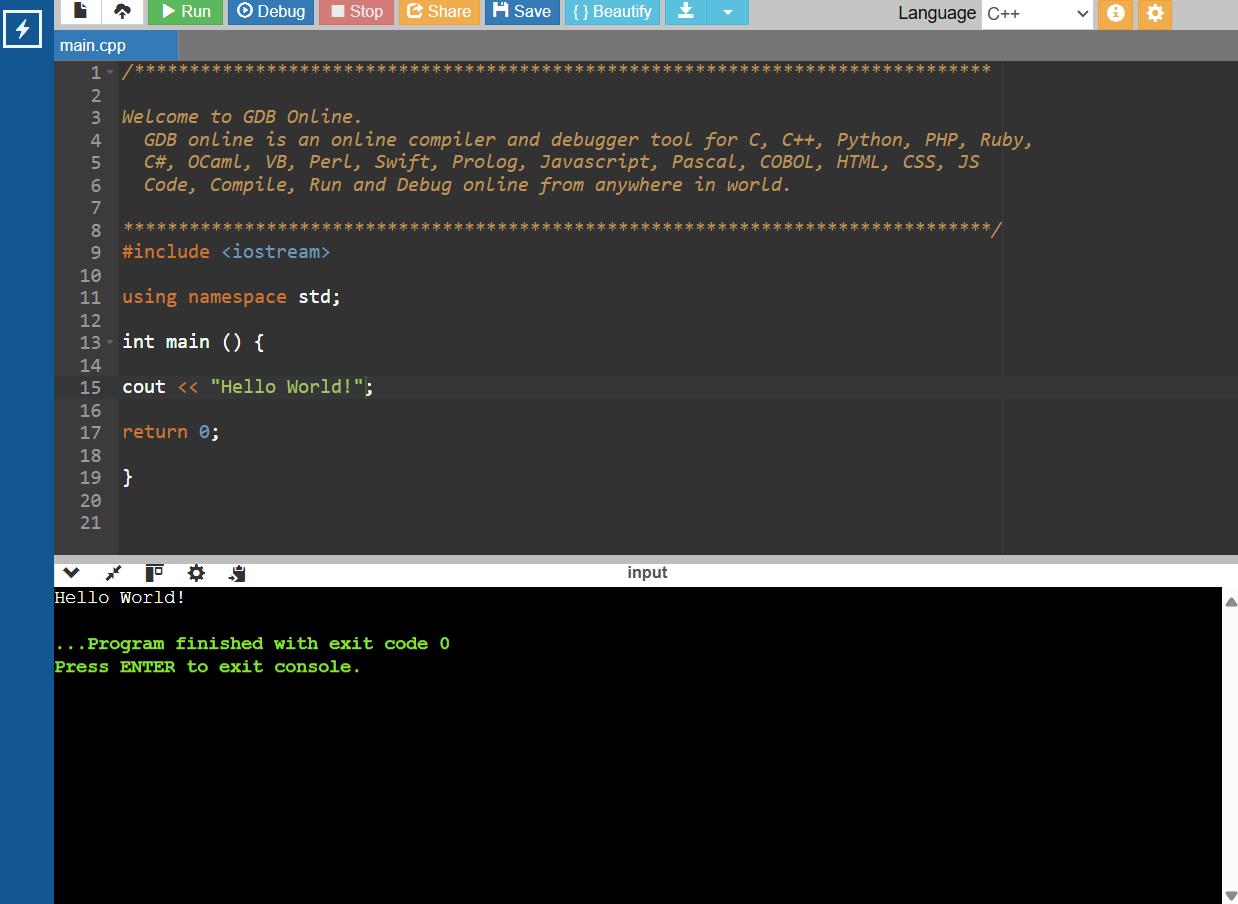Select the input tab of the console
The image size is (1238, 904).
(647, 572)
